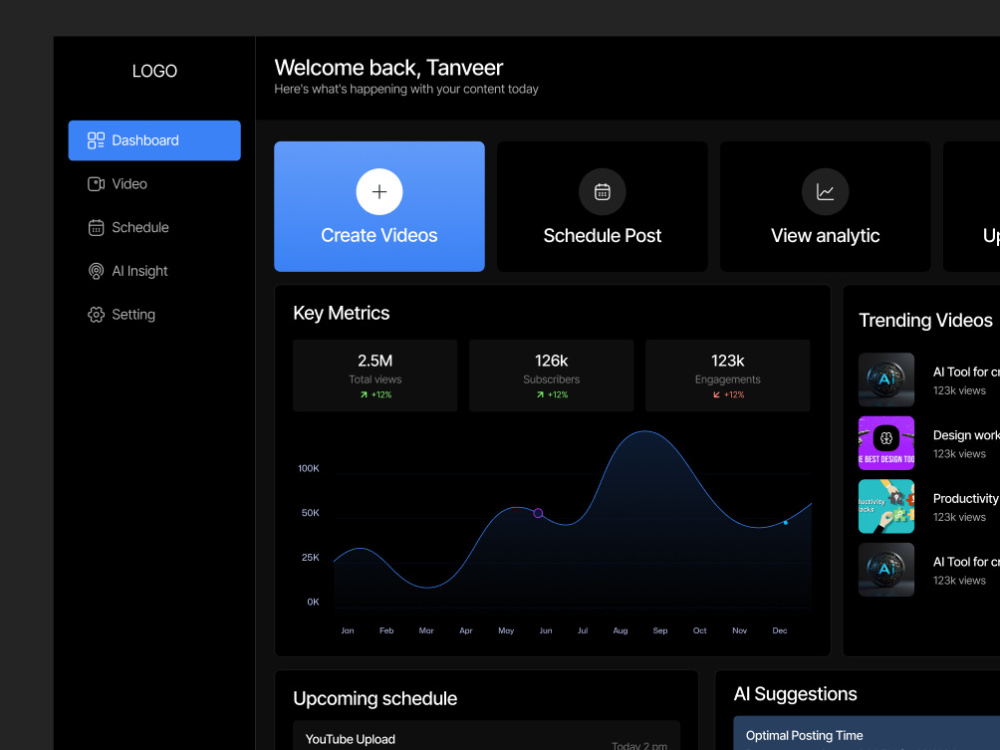Click the View analytic card
Viewport: 1000px width, 750px height.
[825, 207]
